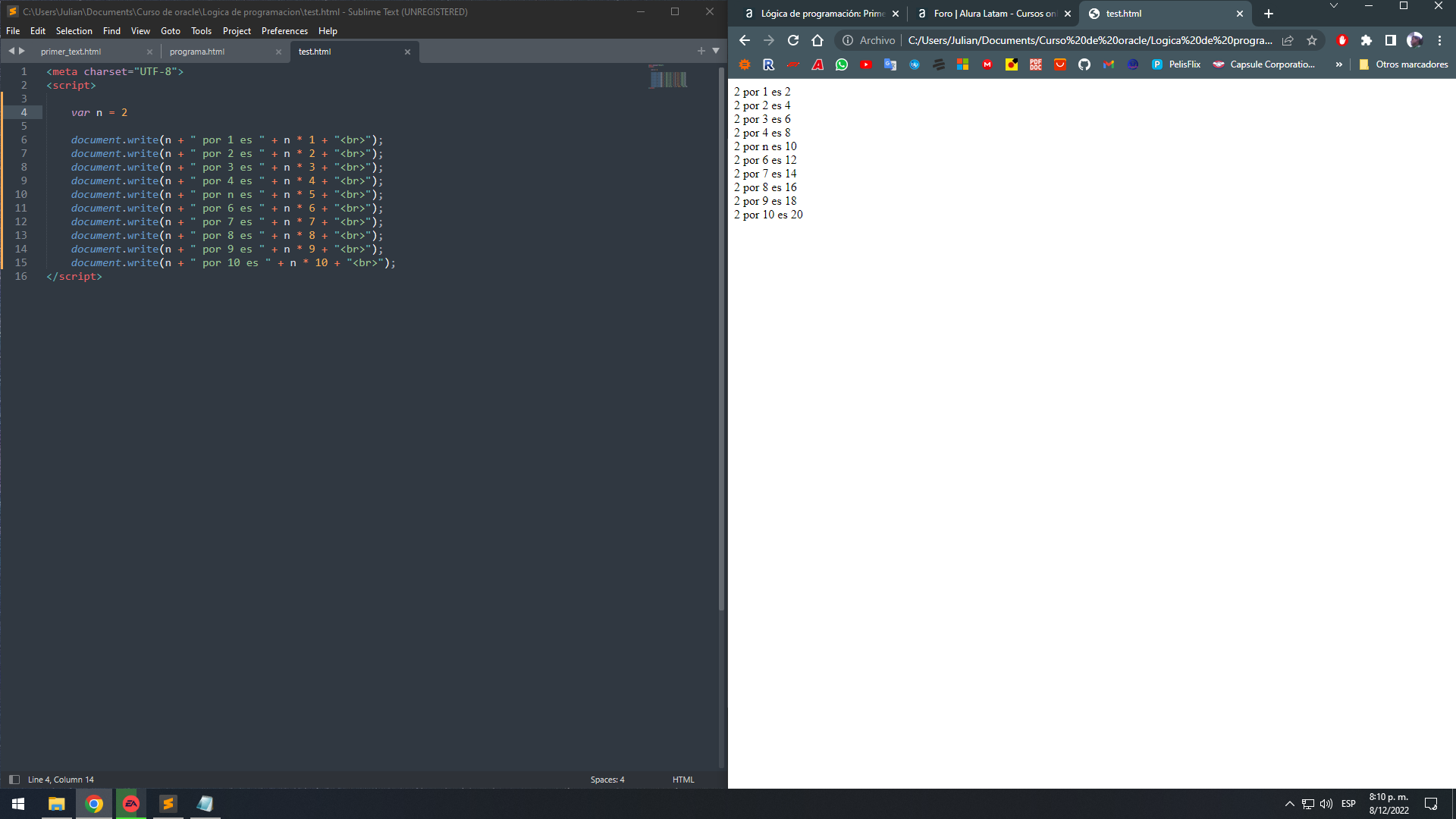Toggle Sublime side bar panel switcher
The height and width of the screenshot is (819, 1456).
coord(14,780)
